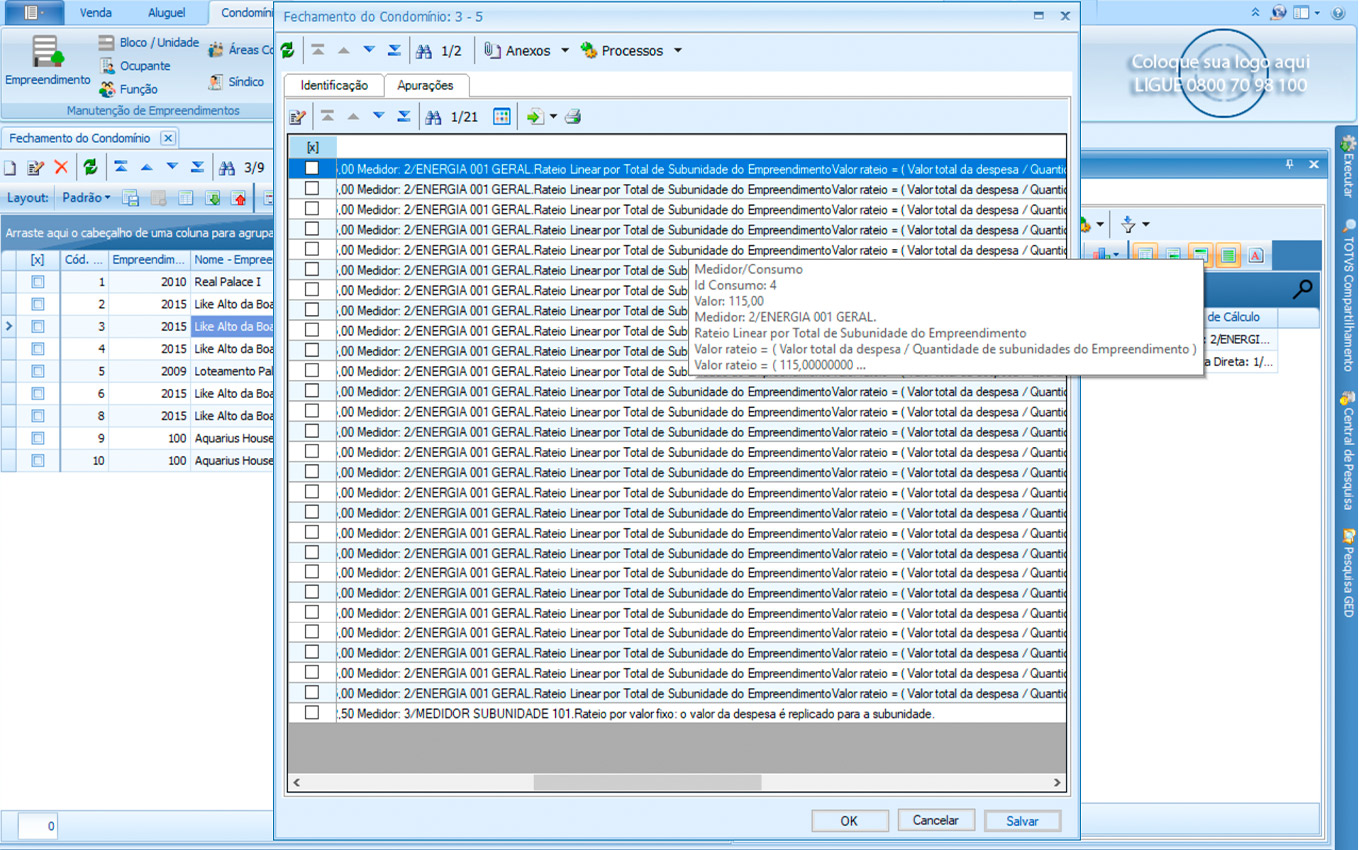The height and width of the screenshot is (850, 1360).
Task: Check the first highlighted row checkbox
Action: [x=312, y=168]
